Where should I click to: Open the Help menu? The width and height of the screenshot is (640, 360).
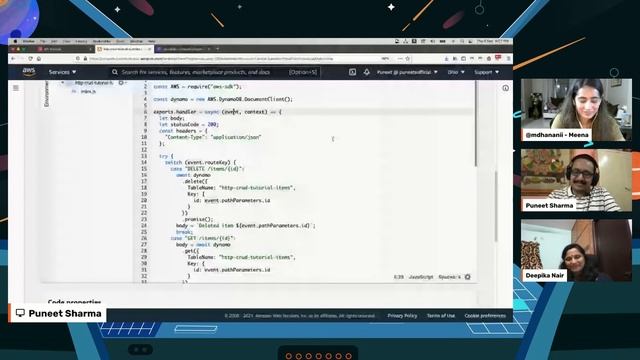[151, 41]
